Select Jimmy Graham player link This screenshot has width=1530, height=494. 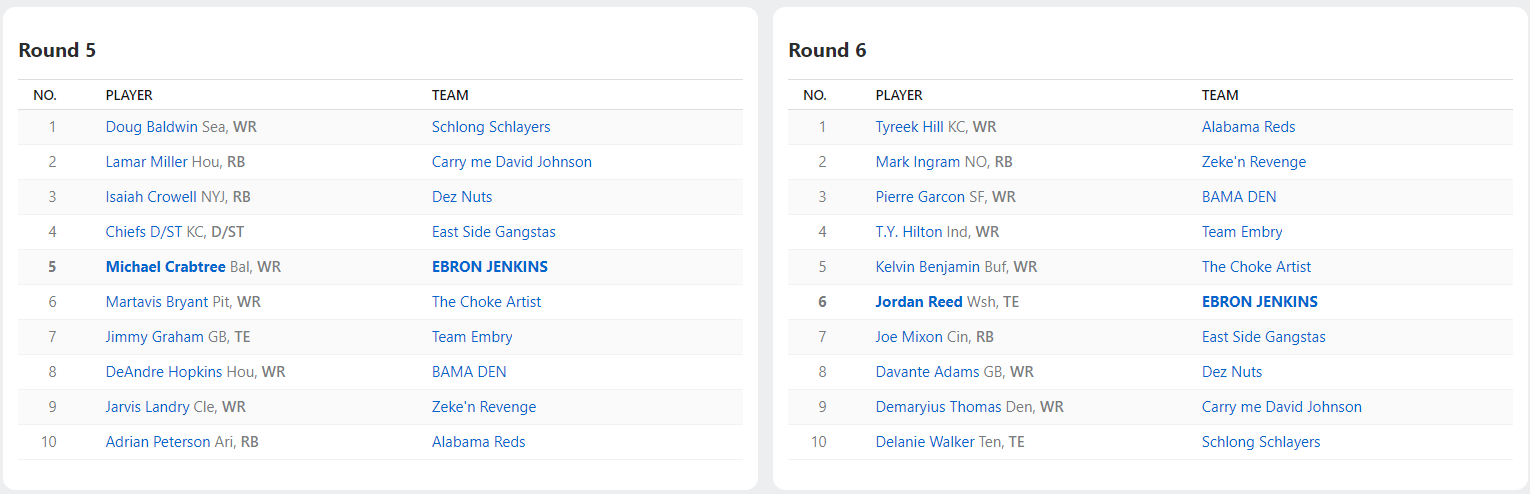coord(154,337)
